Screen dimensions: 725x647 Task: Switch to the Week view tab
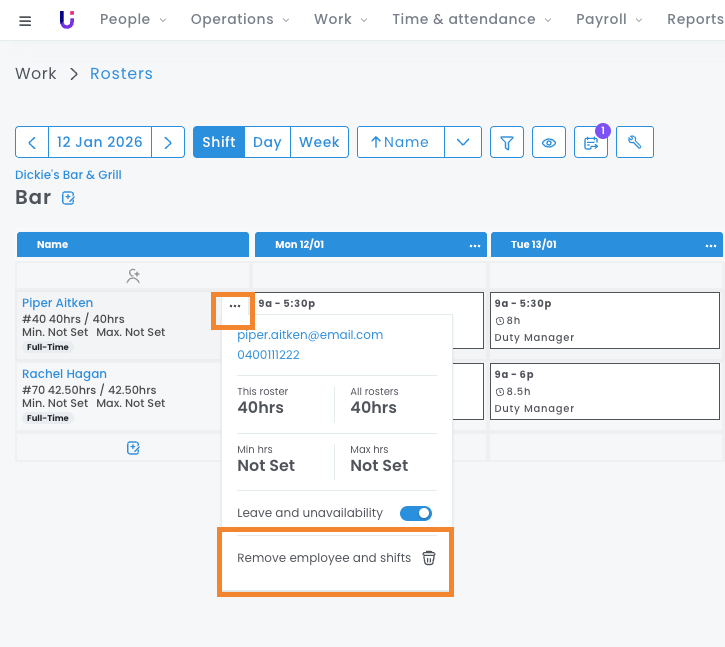[x=319, y=142]
